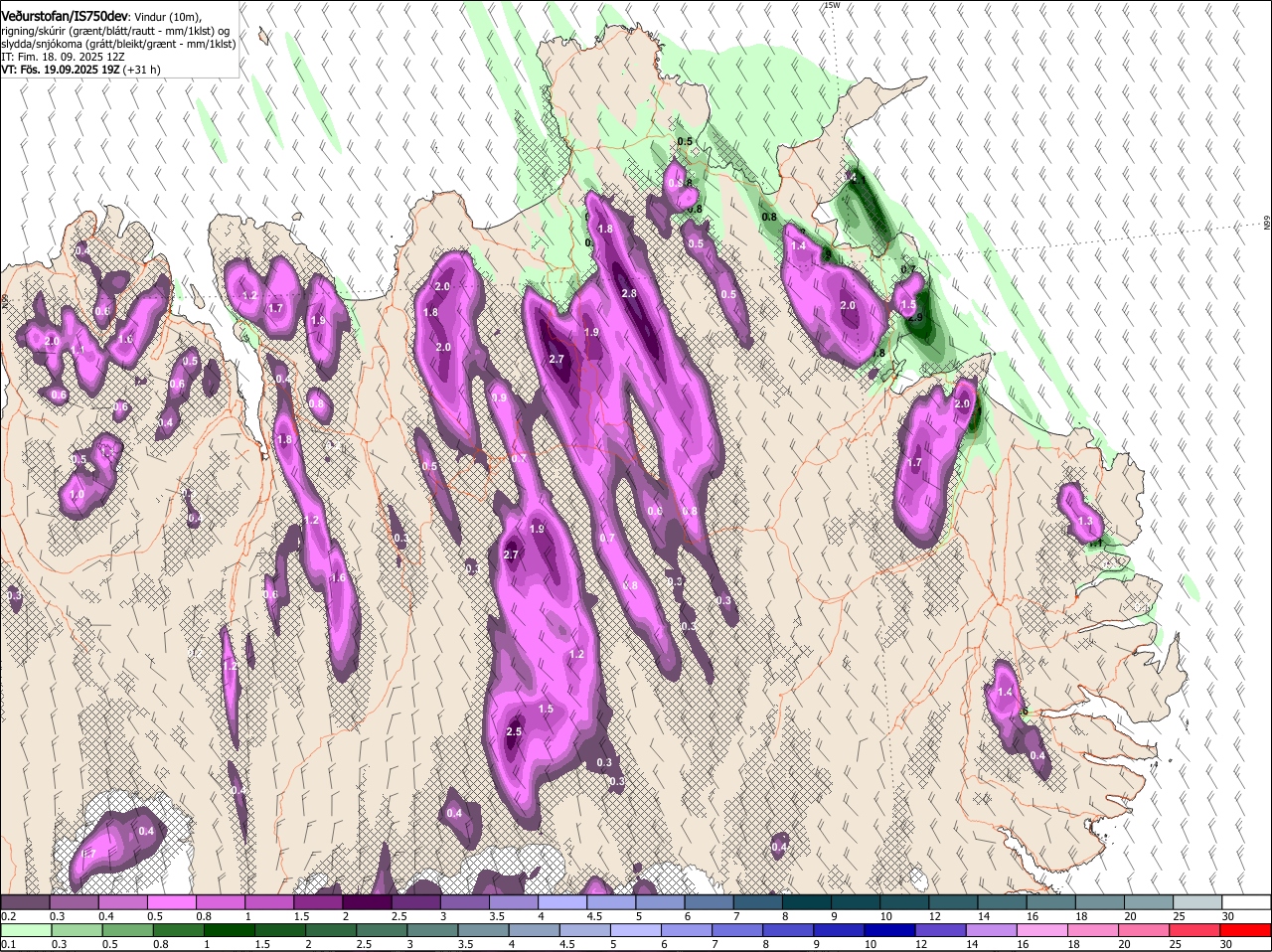Select the IT: Fim. 18. 09. 2025 12Z line
Image resolution: width=1272 pixels, height=952 pixels.
pos(63,57)
